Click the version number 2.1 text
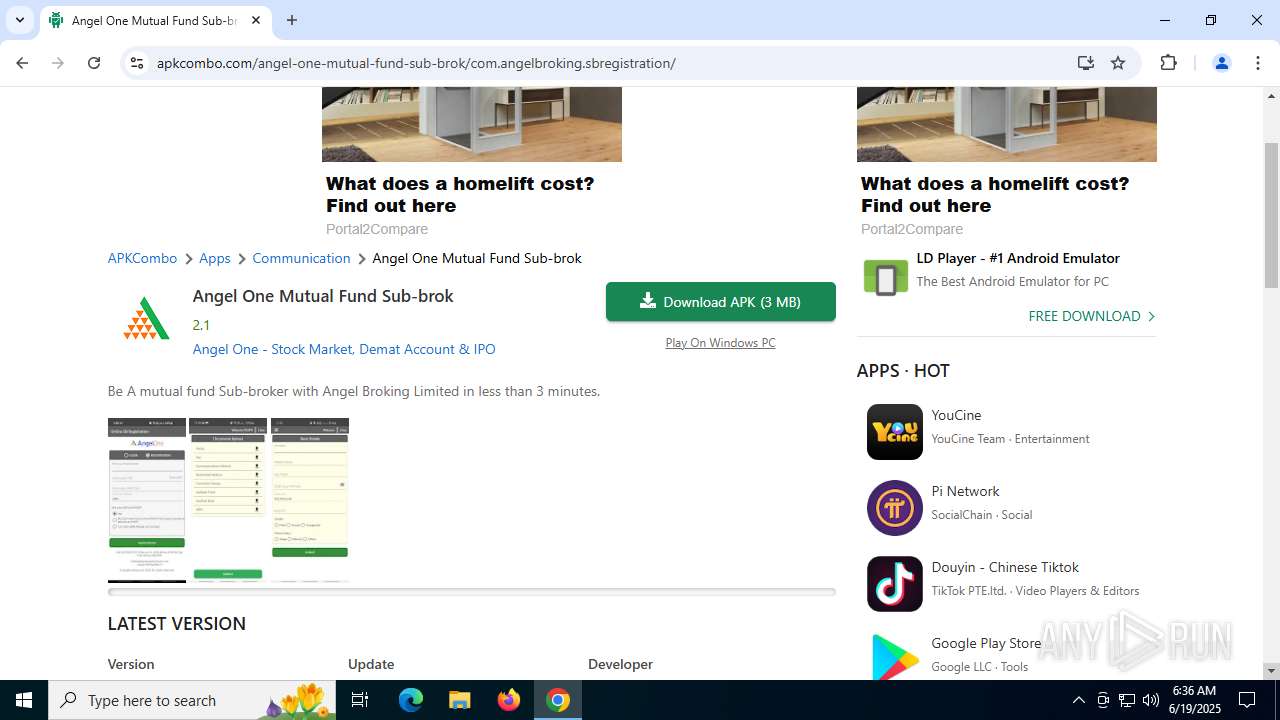Screen dimensions: 1280x720 pos(201,325)
